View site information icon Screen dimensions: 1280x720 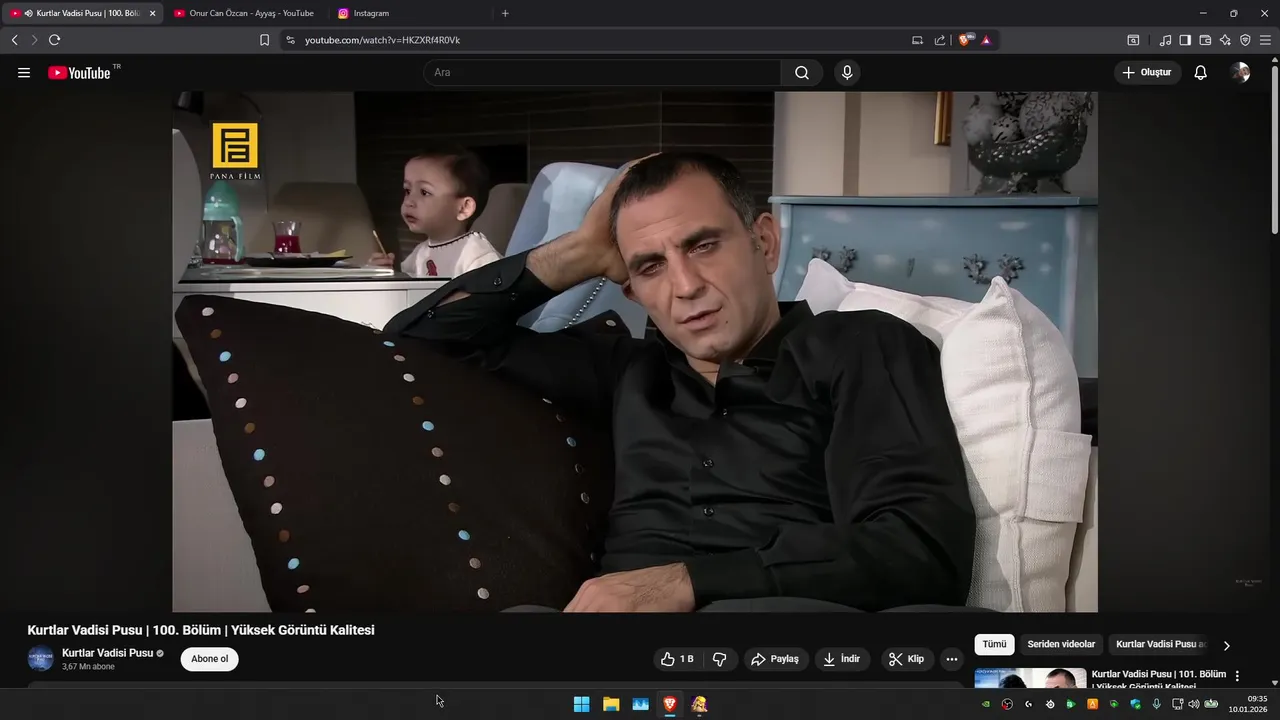click(x=290, y=40)
